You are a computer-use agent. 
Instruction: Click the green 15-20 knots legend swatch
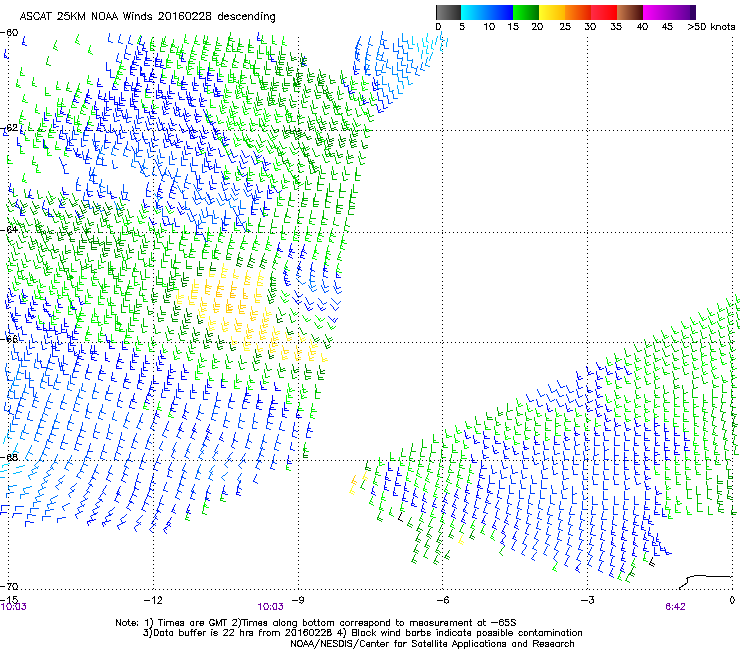pos(526,12)
